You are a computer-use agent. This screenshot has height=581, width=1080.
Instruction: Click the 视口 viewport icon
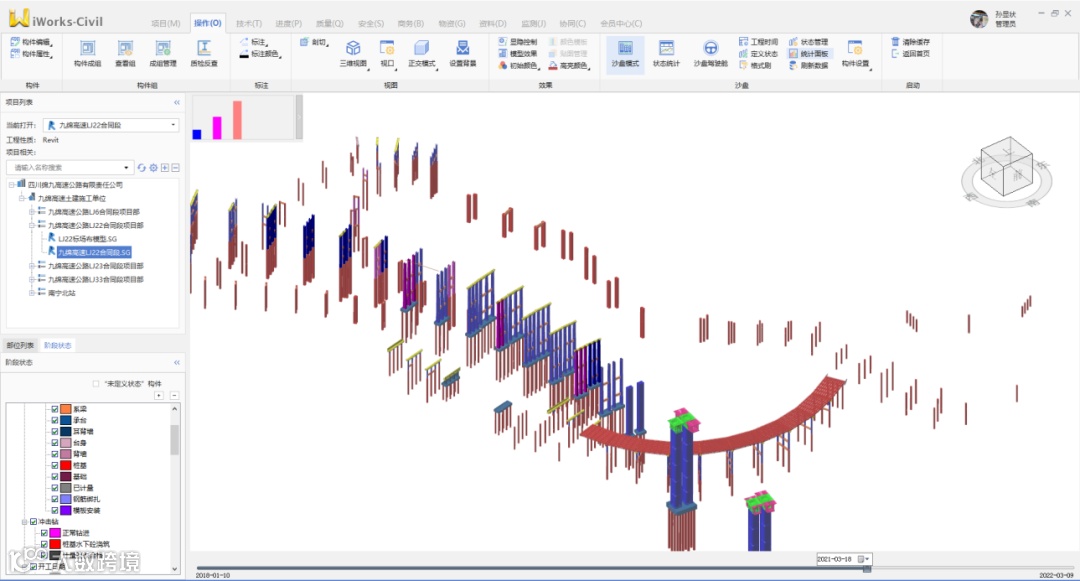click(x=387, y=53)
